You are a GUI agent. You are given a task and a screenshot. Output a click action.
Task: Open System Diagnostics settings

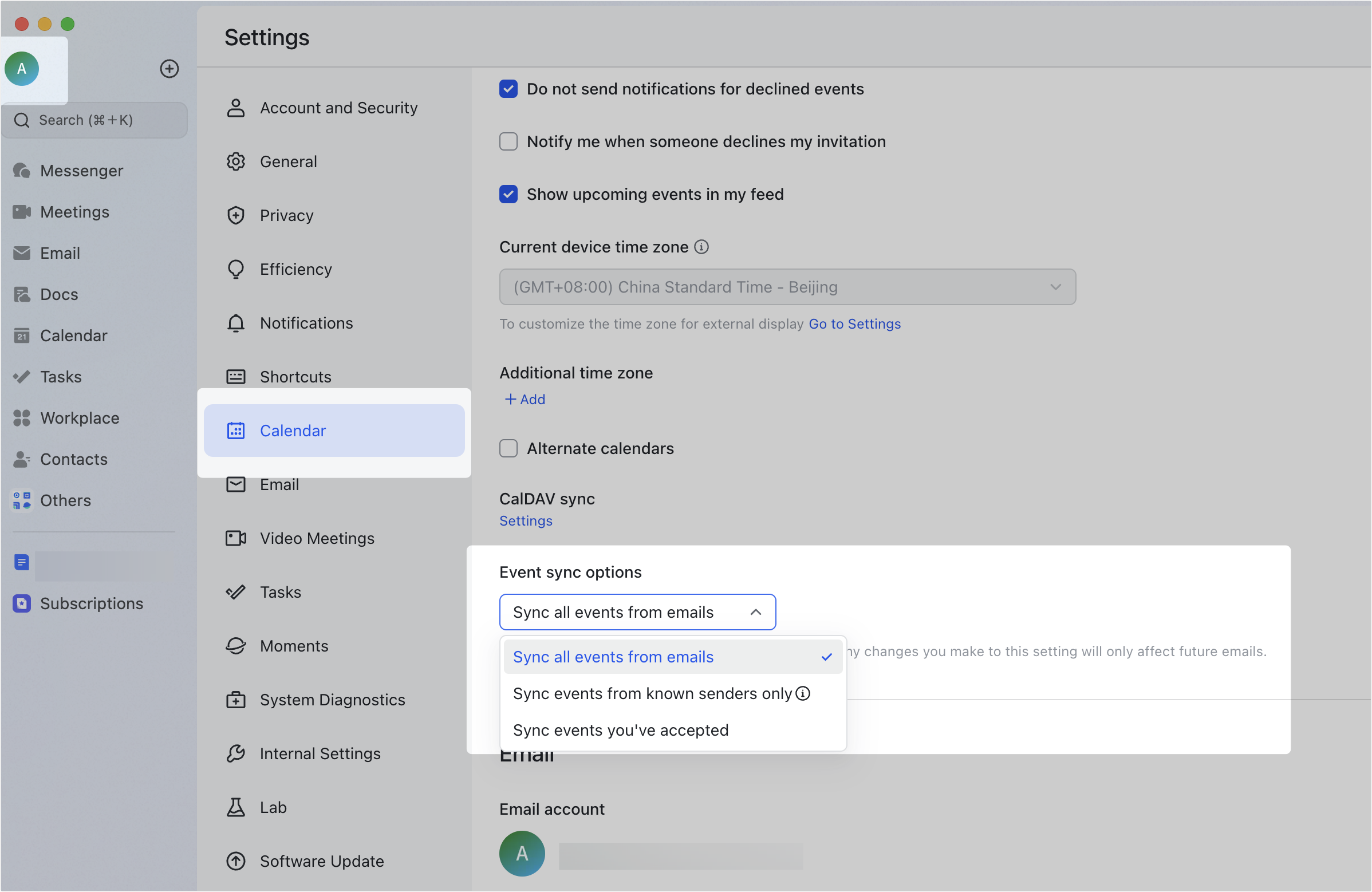(334, 700)
